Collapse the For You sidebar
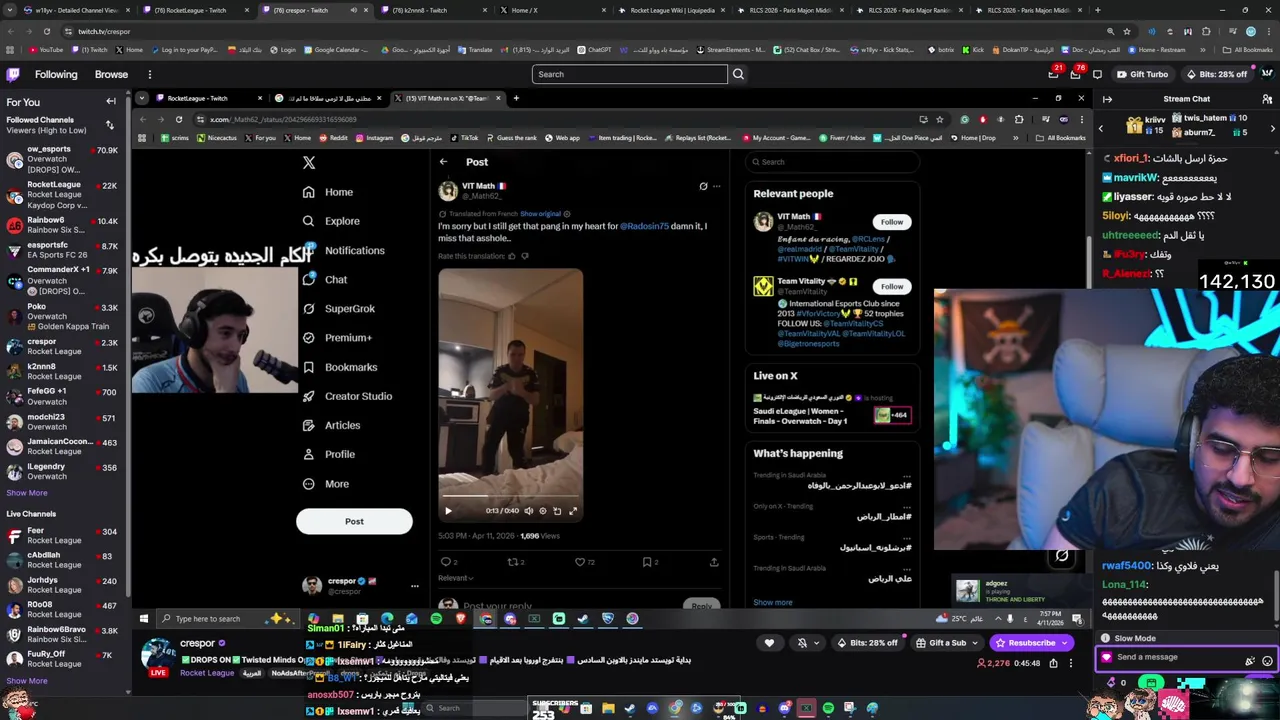The image size is (1280, 720). (x=111, y=101)
